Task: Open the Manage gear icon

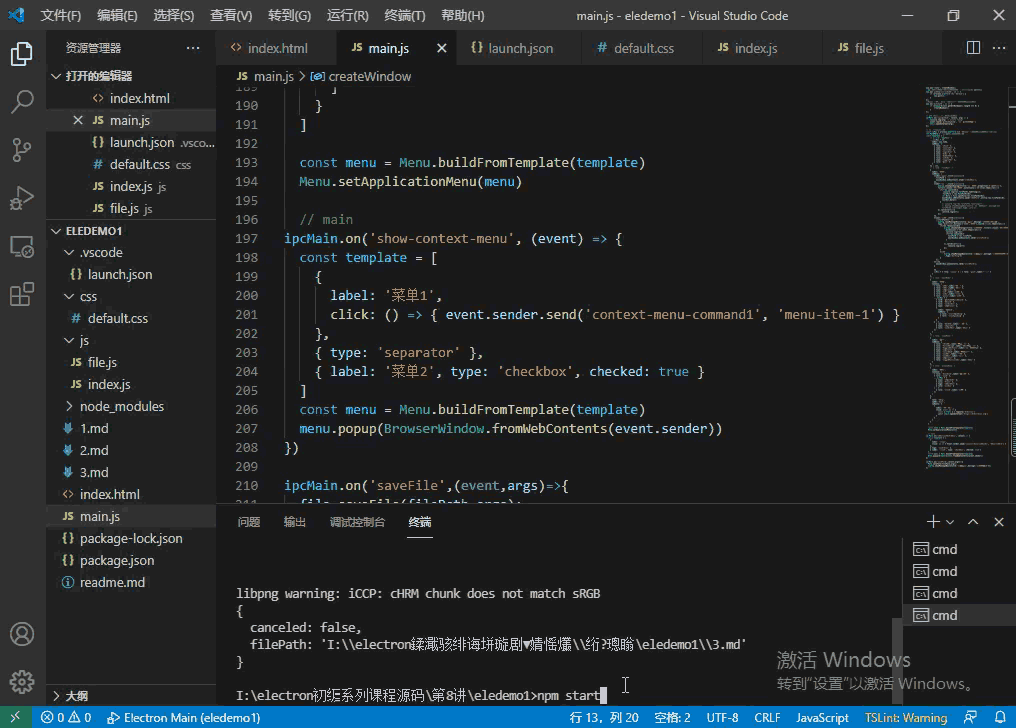Action: [22, 682]
